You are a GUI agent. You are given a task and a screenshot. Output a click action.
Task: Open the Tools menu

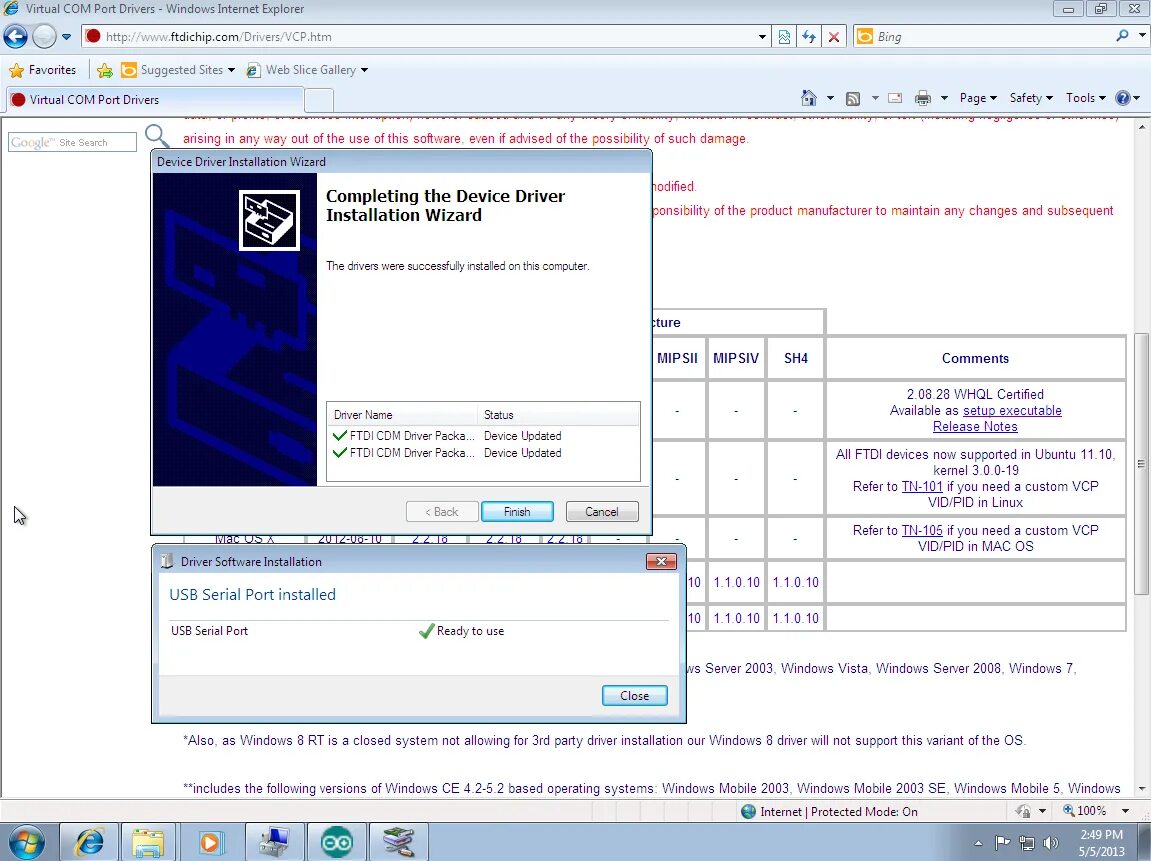(1086, 98)
